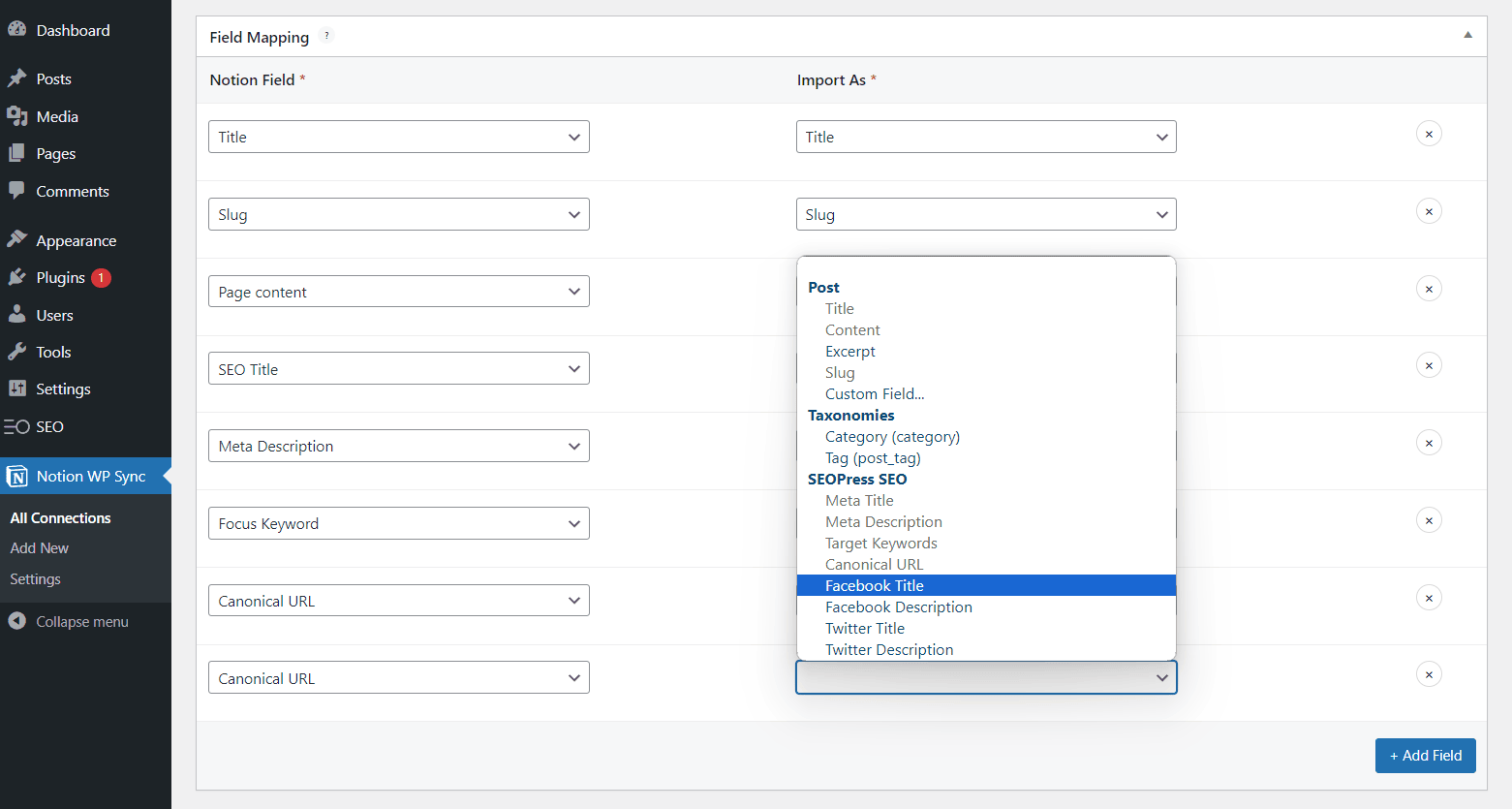Open the Appearance admin menu
Screen dimensions: 1512x809
[x=85, y=240]
